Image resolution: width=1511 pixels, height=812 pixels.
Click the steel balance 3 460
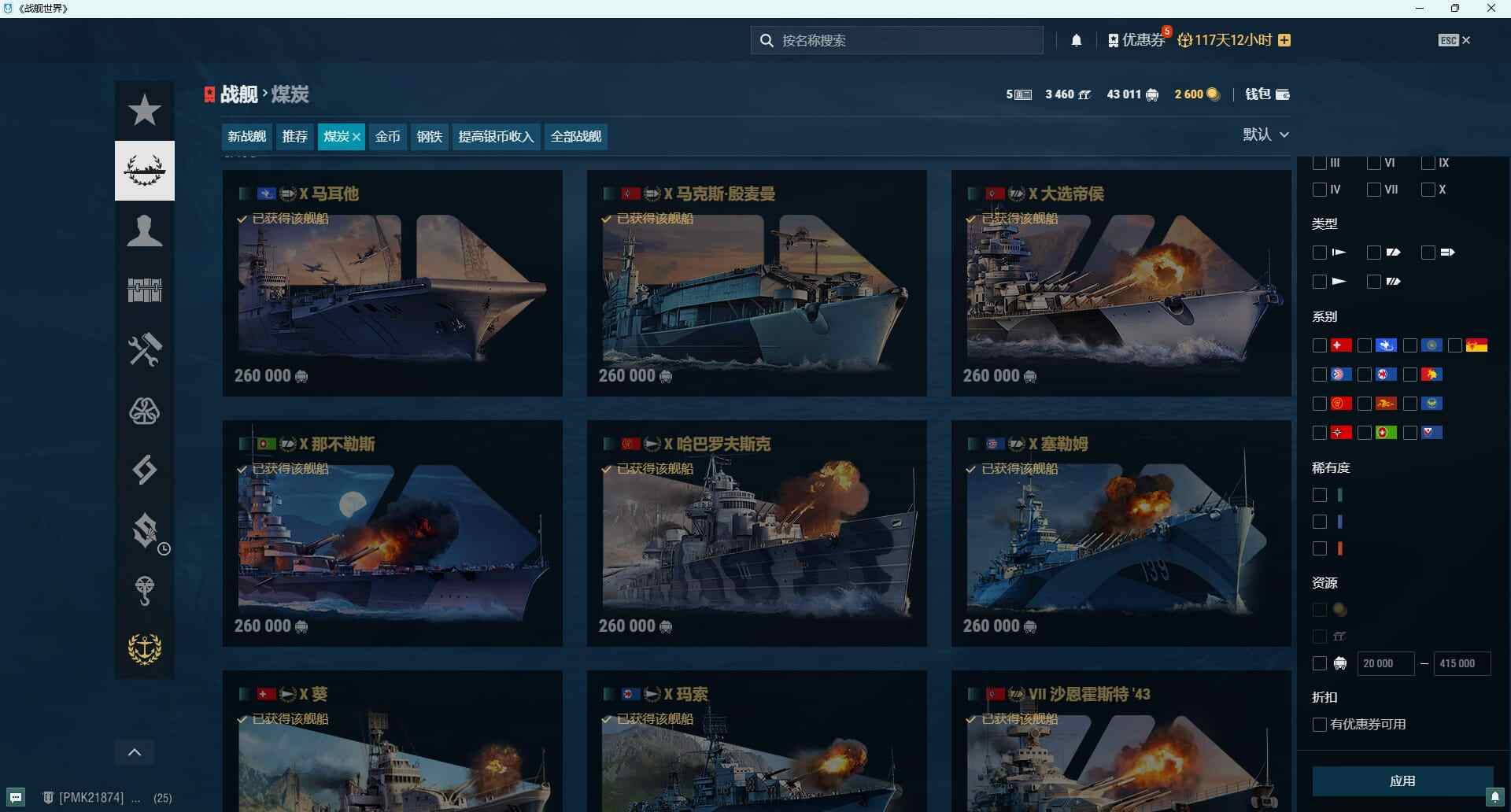(x=1068, y=94)
